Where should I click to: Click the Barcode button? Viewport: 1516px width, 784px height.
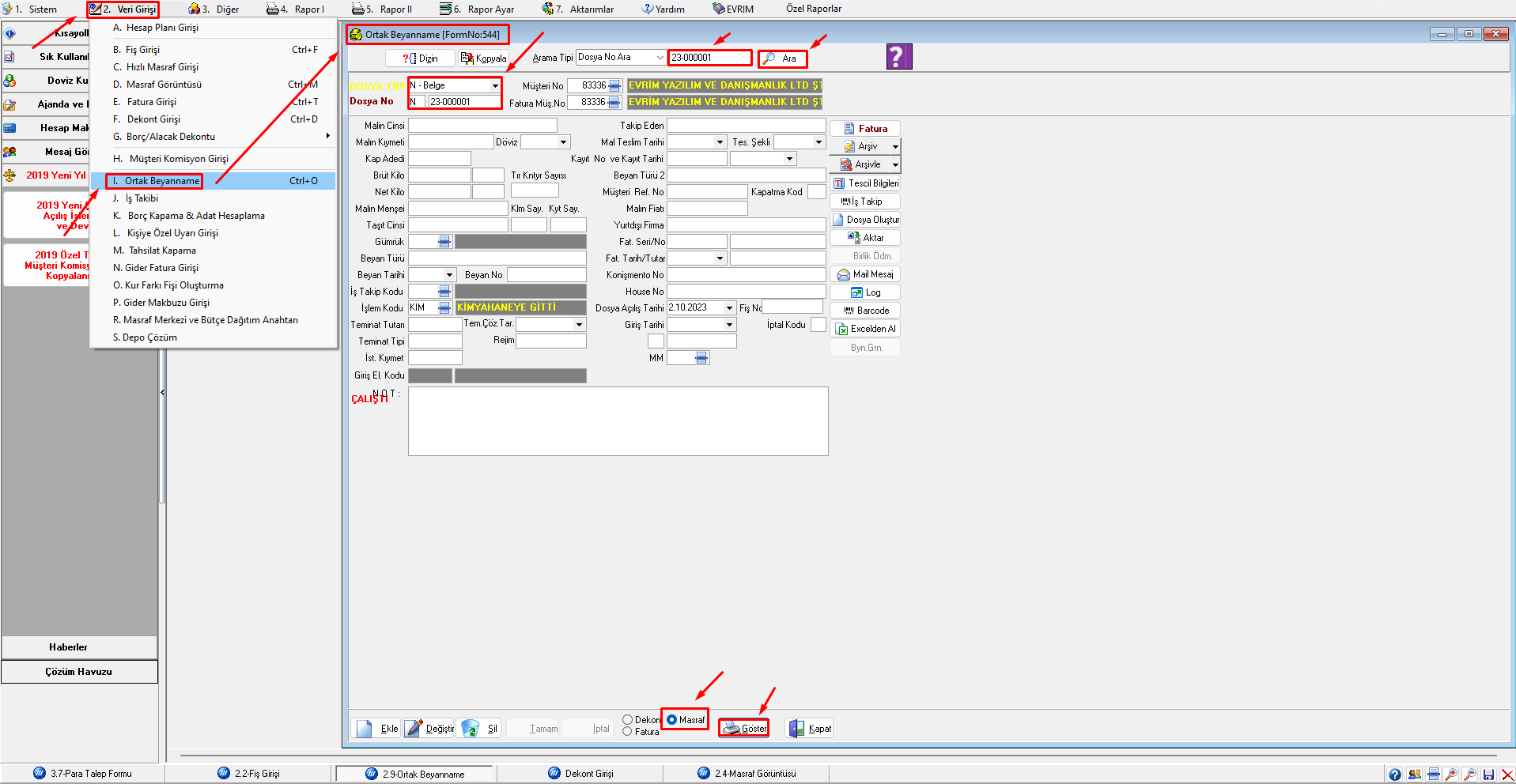point(865,311)
